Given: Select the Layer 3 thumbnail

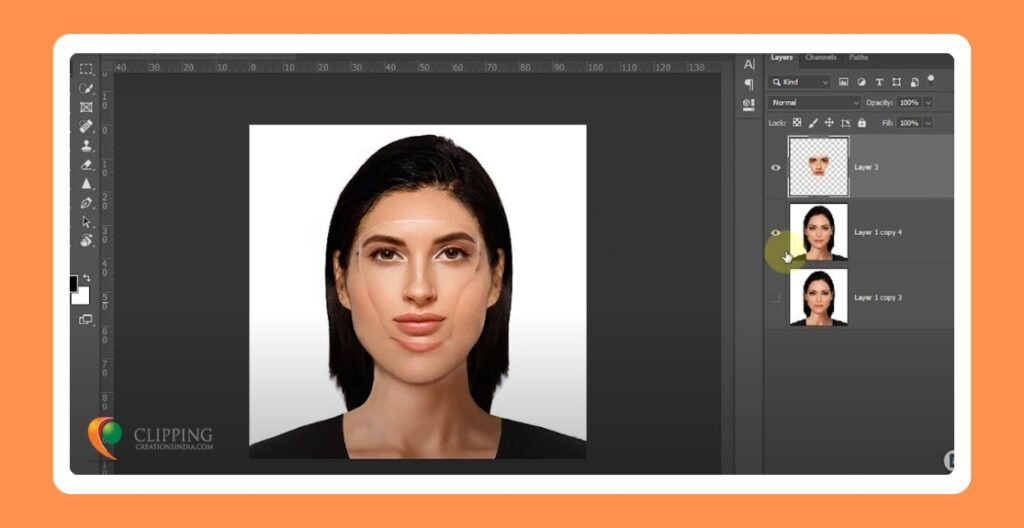Looking at the screenshot, I should point(818,167).
